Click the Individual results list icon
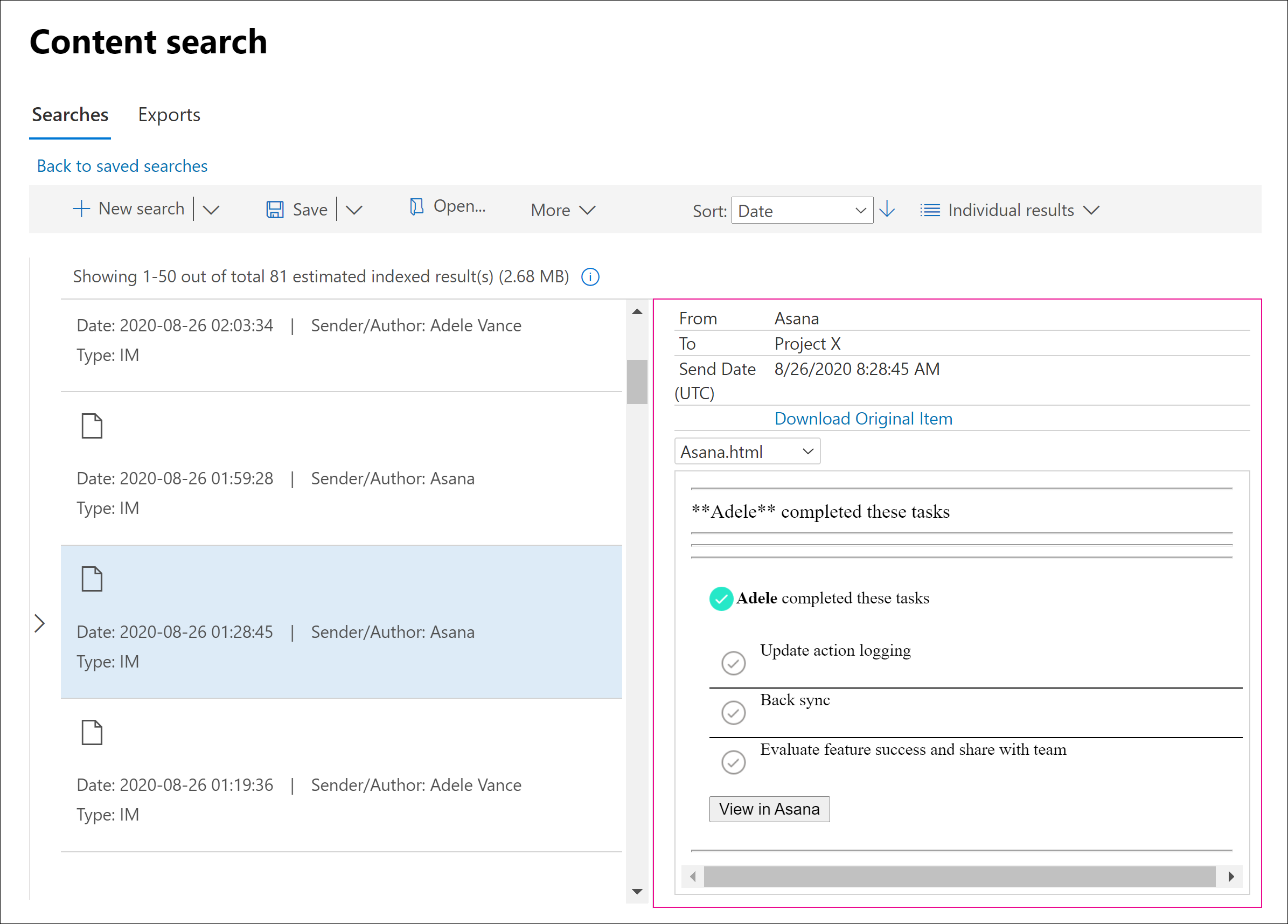Image resolution: width=1288 pixels, height=924 pixels. 930,210
